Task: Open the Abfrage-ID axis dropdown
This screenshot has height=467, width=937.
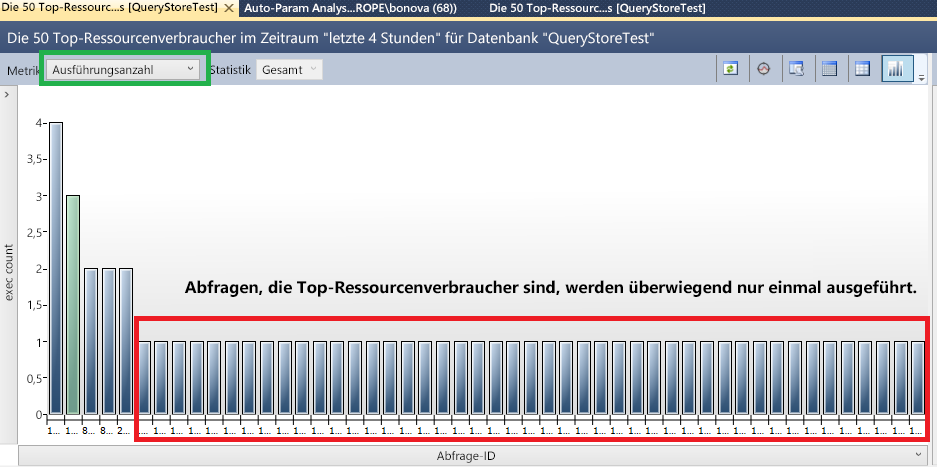Action: [x=472, y=456]
